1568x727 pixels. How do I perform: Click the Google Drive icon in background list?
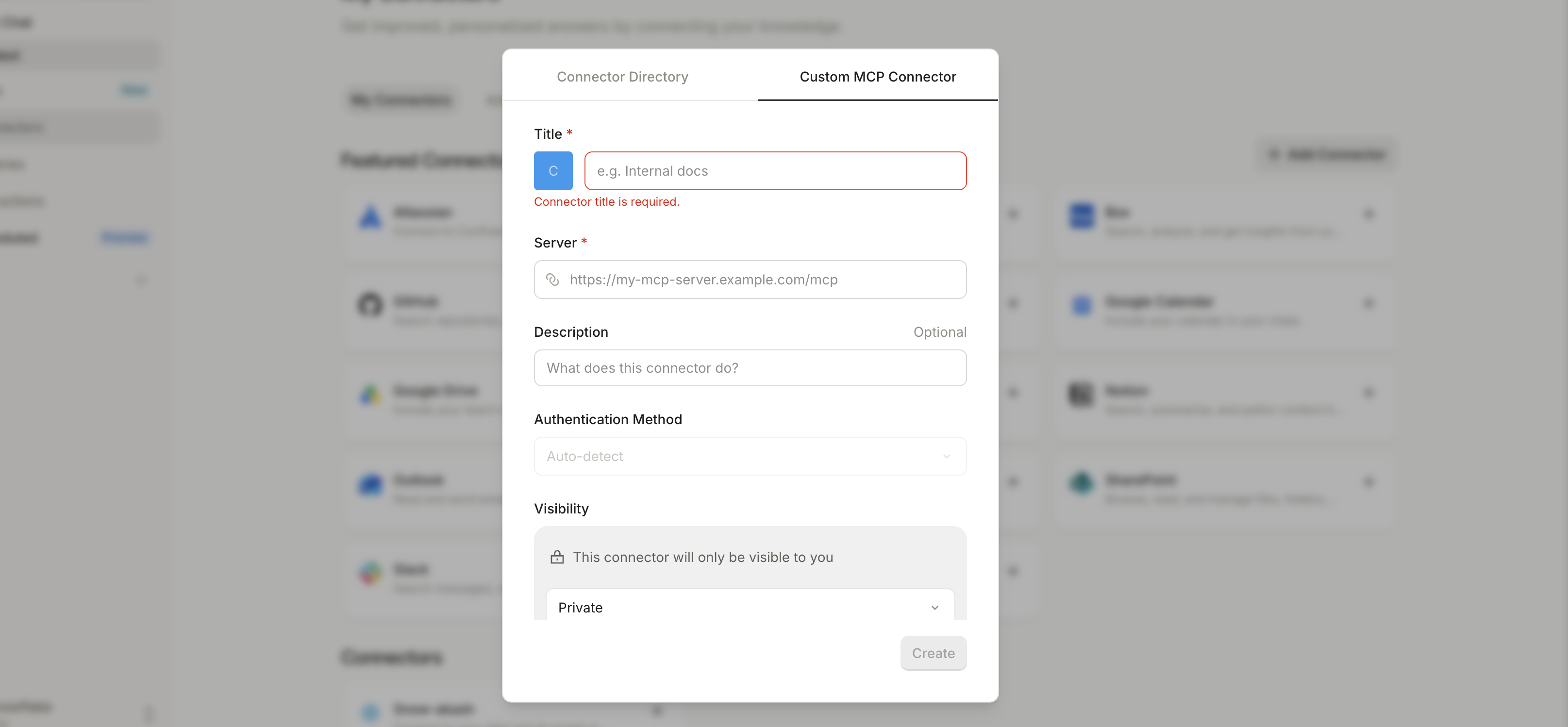(370, 395)
